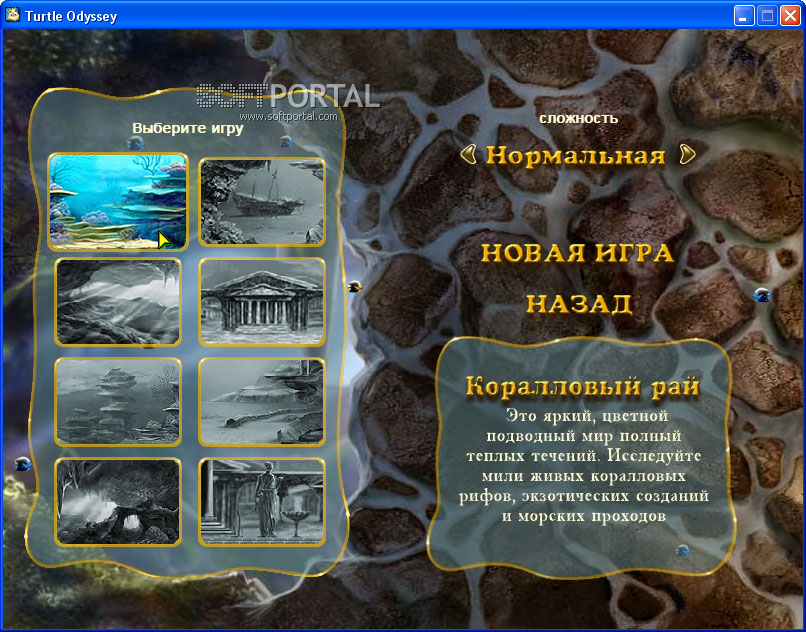
Task: Pick the stacked coral towers level thumbnail
Action: (x=118, y=402)
